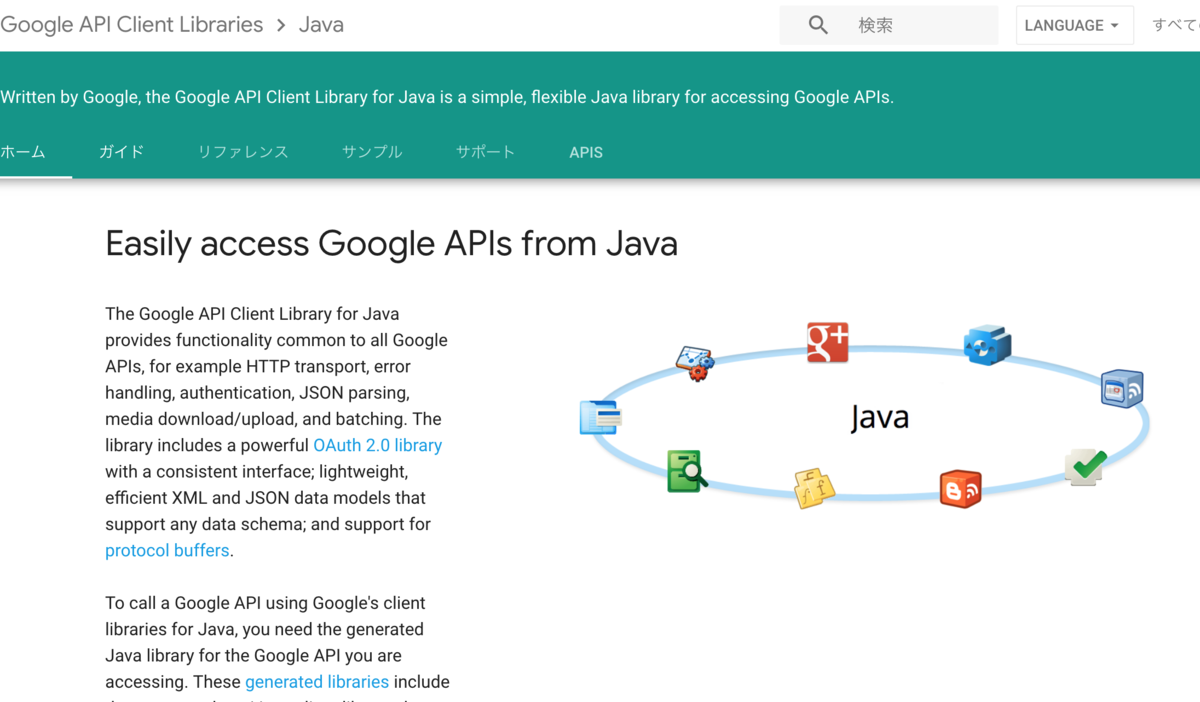The height and width of the screenshot is (702, 1200).
Task: Open the generated libraries link
Action: coord(317,681)
